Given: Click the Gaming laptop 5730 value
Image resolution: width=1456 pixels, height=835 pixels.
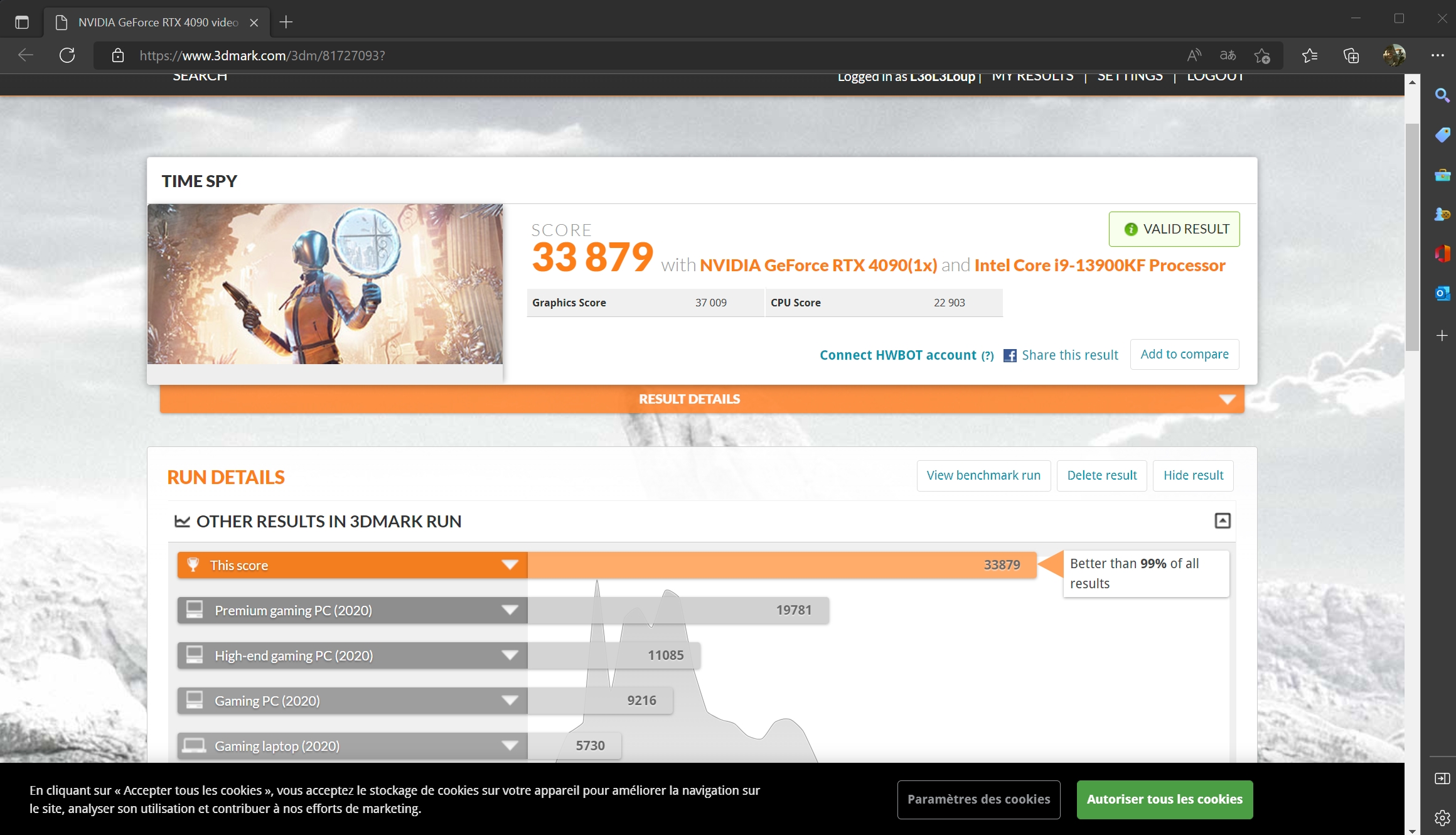Looking at the screenshot, I should click(x=591, y=746).
